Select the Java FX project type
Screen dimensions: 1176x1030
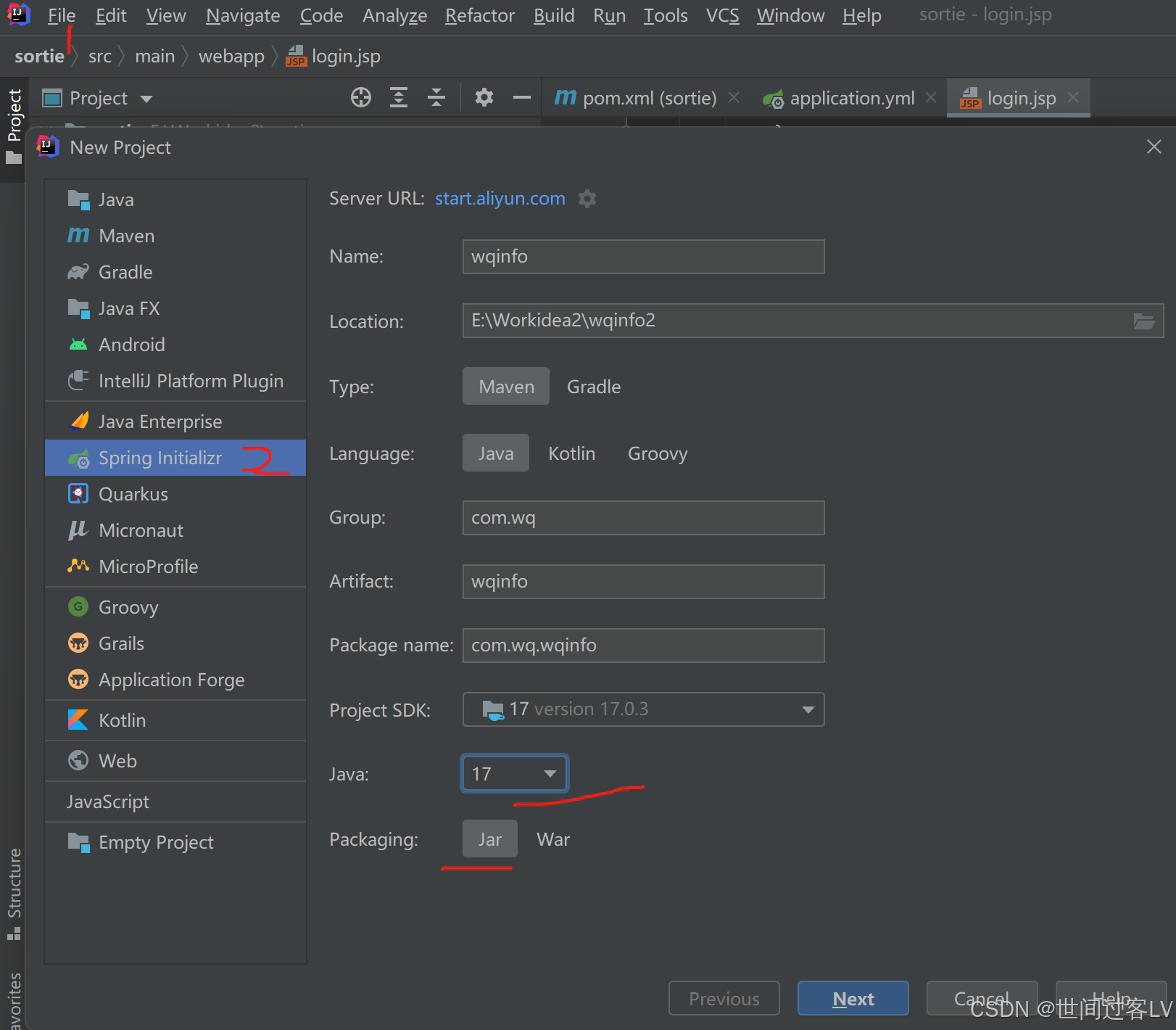click(175, 308)
